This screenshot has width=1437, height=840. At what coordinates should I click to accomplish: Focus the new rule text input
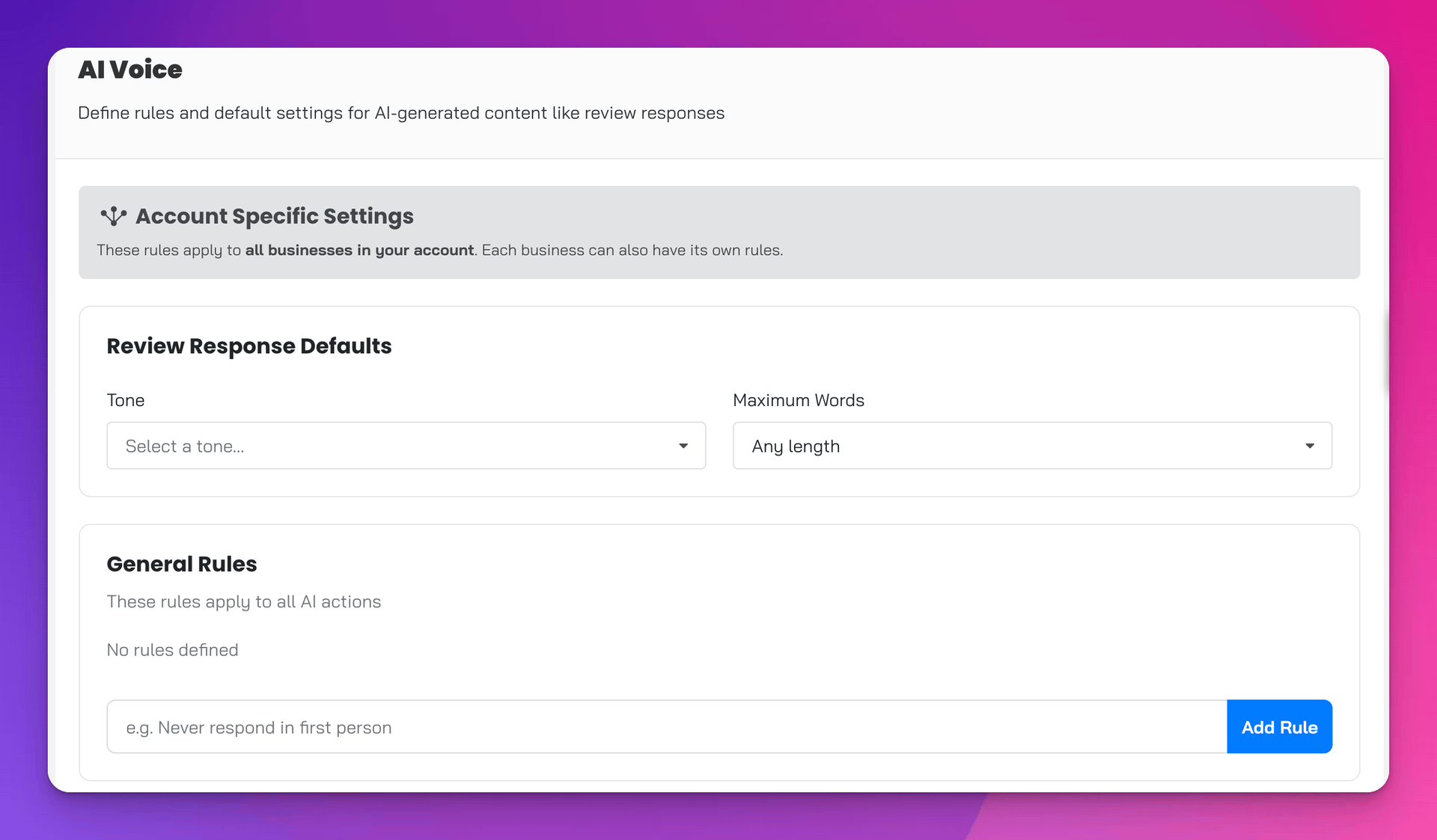pos(666,727)
